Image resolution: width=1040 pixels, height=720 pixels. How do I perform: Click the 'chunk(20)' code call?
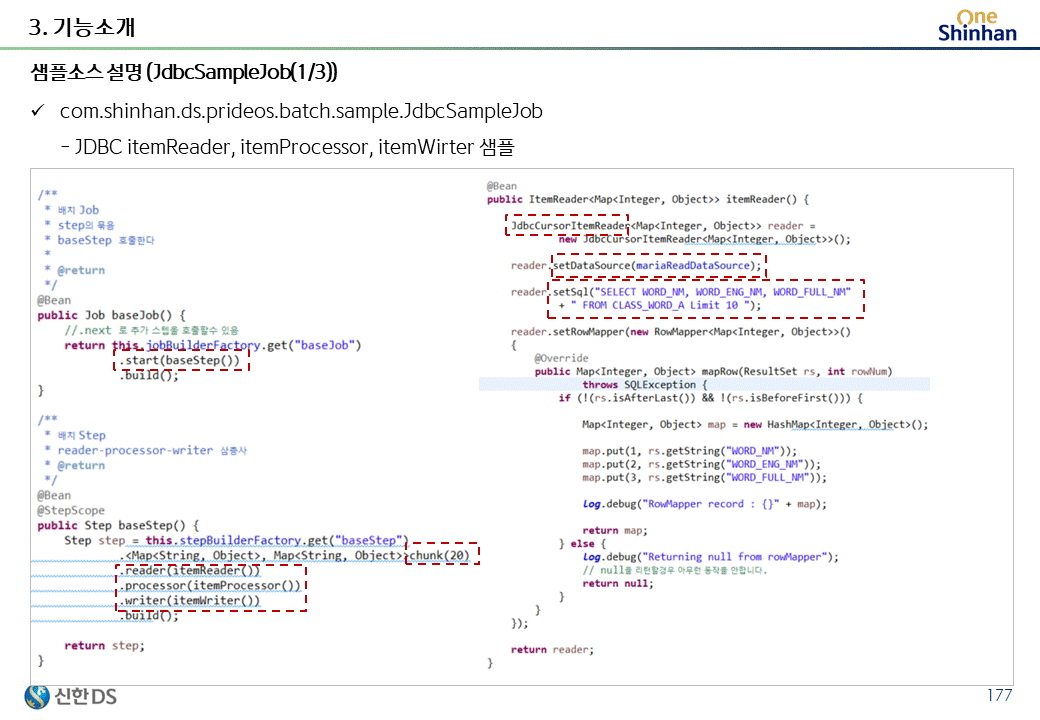click(439, 555)
